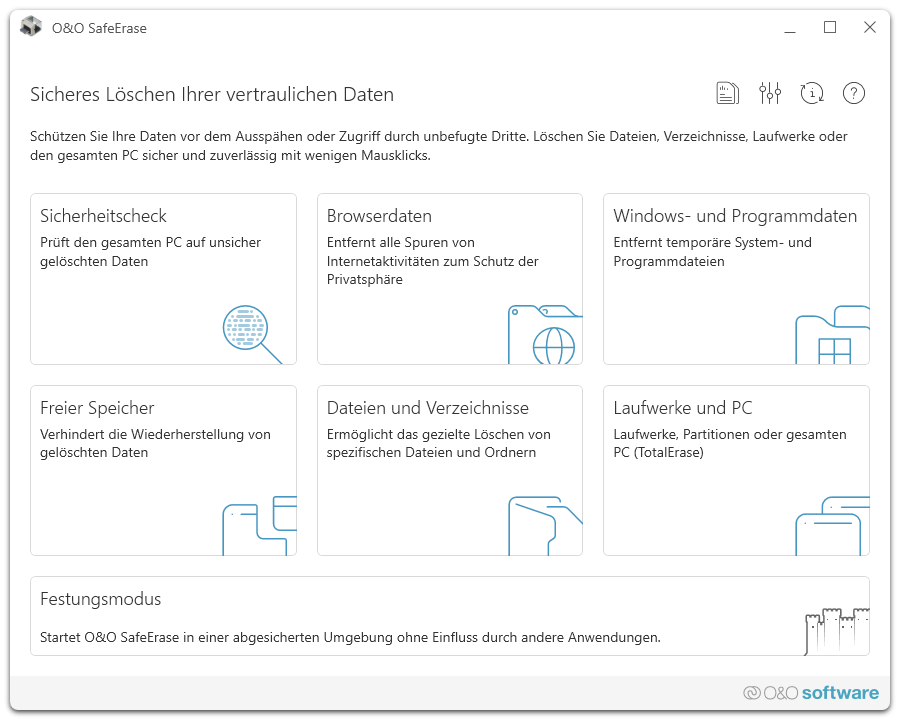Choose the Freier Speicher heading

click(97, 408)
